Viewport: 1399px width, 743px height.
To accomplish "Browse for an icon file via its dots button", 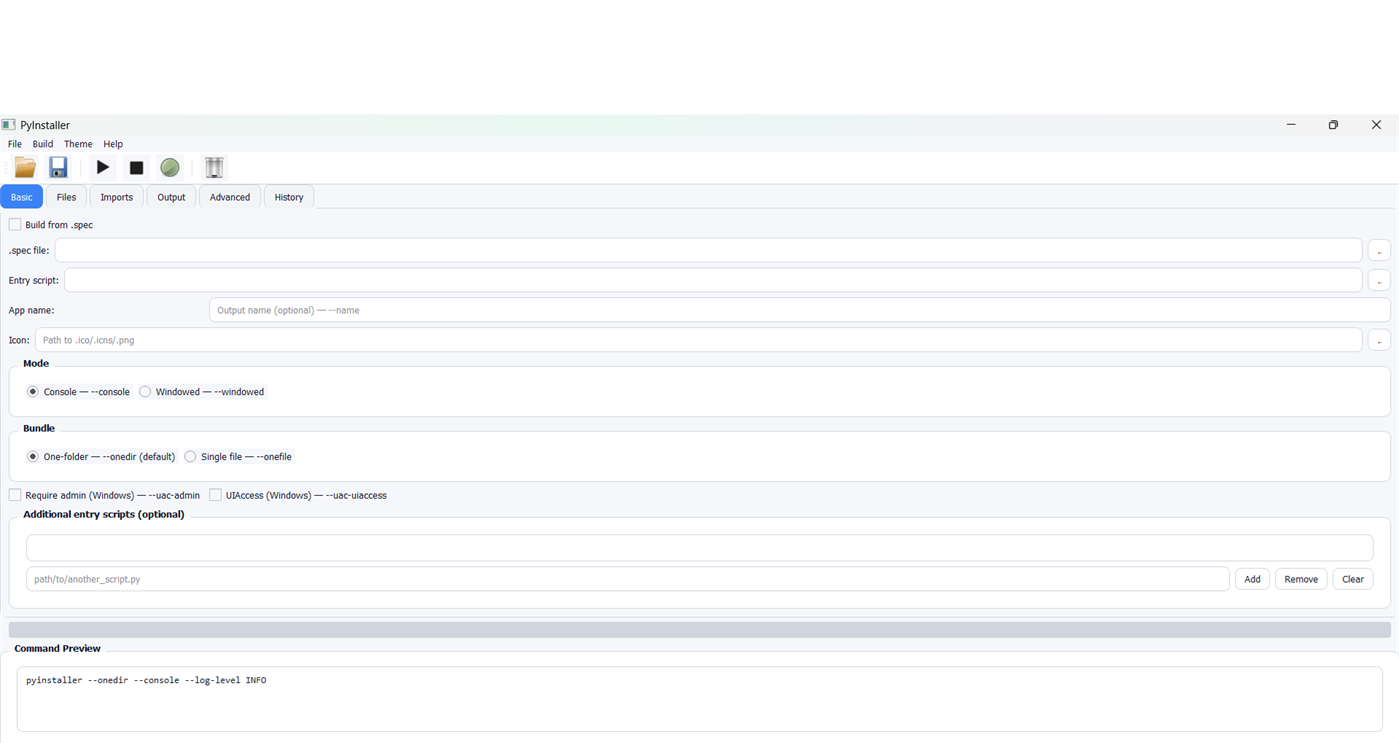I will (1378, 340).
